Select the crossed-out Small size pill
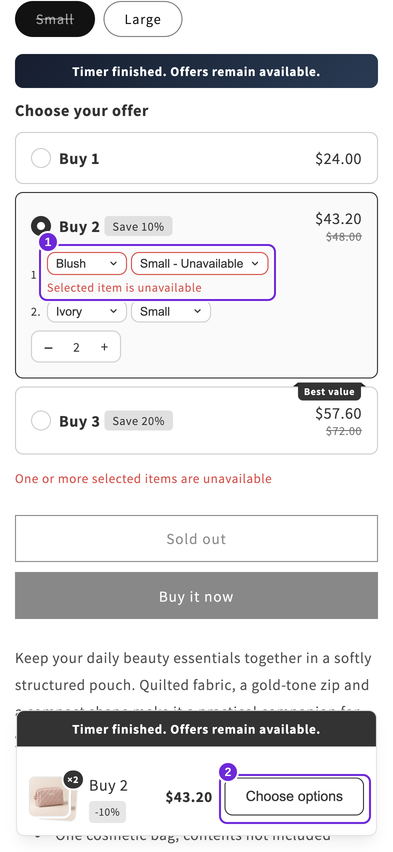This screenshot has width=393, height=852. click(x=55, y=20)
